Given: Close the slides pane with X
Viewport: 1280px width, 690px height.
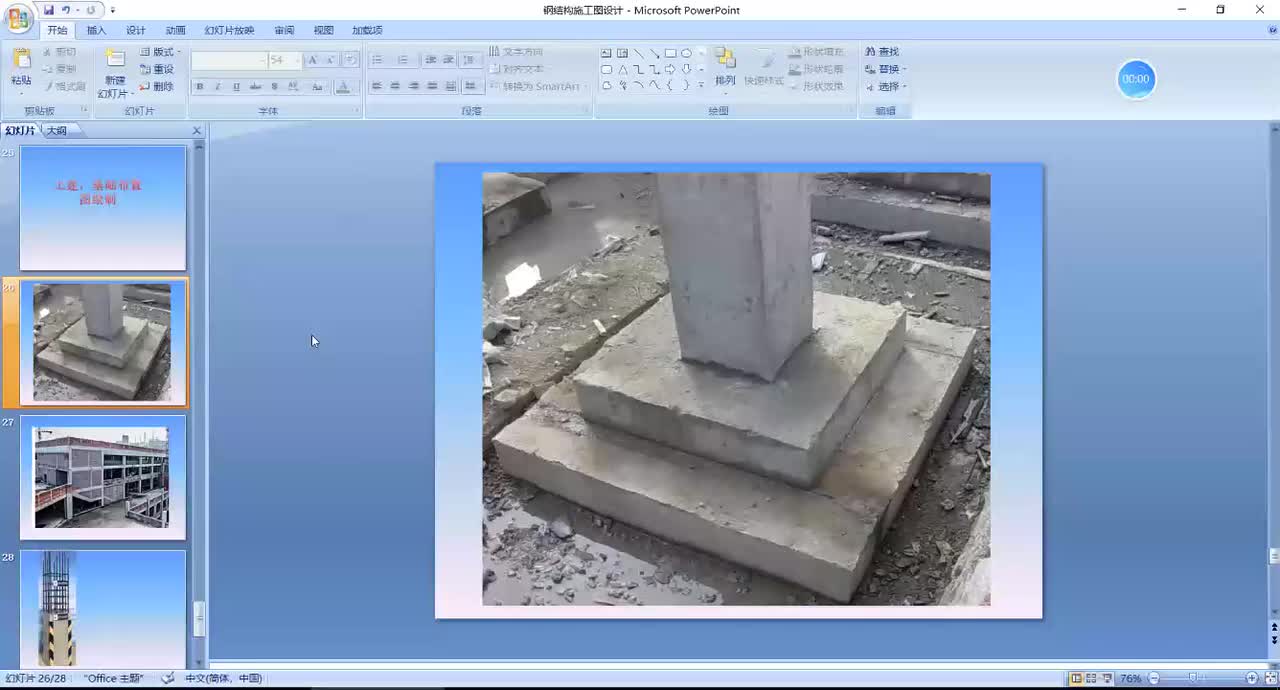Looking at the screenshot, I should click(x=197, y=131).
